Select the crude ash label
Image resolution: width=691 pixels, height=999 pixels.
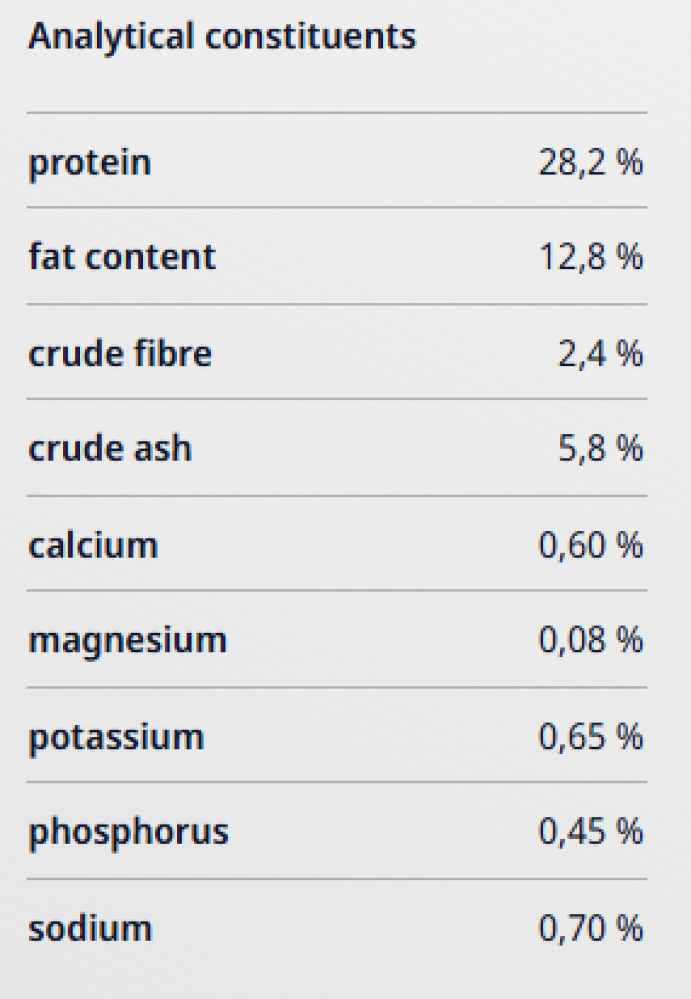point(110,448)
